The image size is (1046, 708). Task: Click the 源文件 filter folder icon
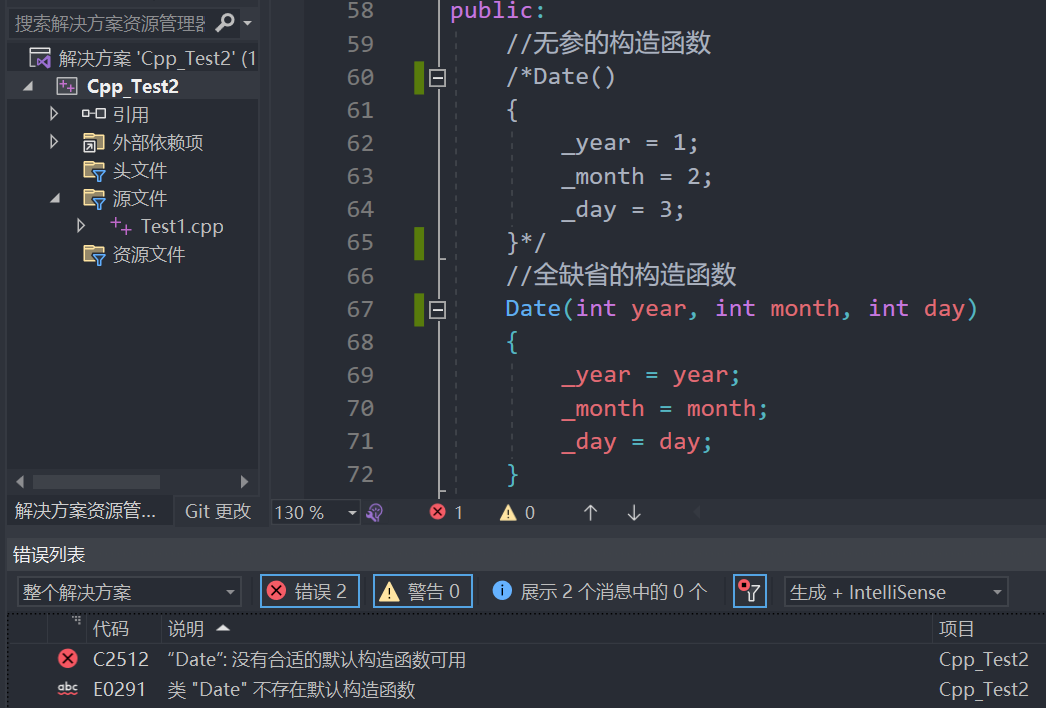click(x=94, y=199)
